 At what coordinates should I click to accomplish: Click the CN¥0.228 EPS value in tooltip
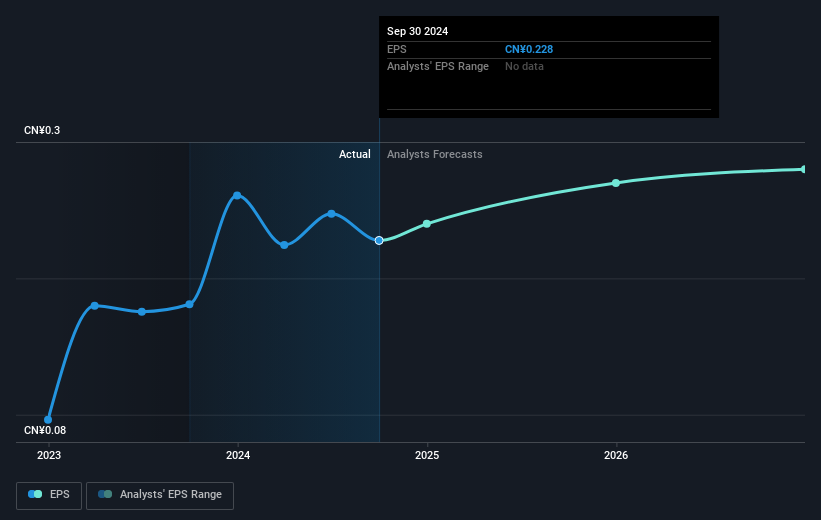pyautogui.click(x=529, y=49)
